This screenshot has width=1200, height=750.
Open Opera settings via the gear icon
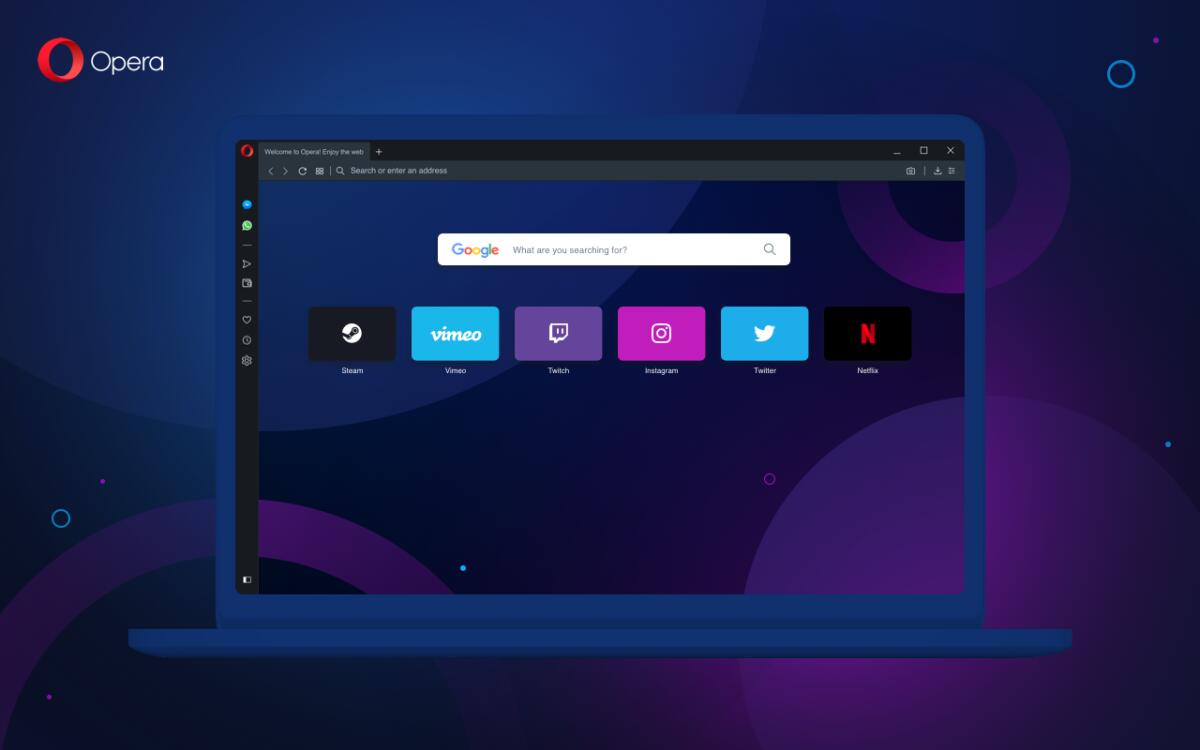[246, 360]
